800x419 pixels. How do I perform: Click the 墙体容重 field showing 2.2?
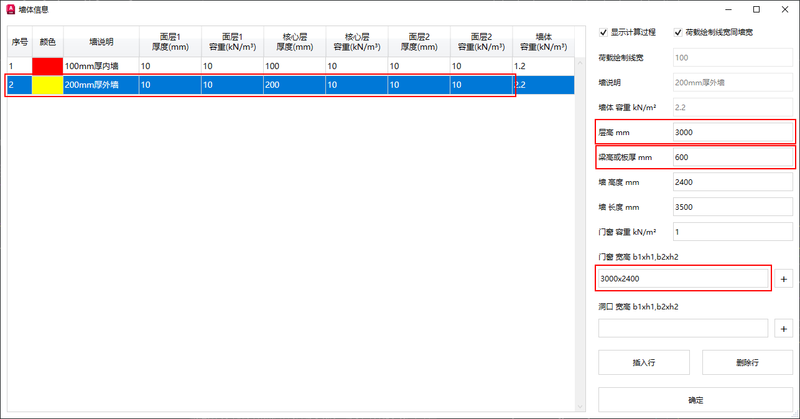pos(733,107)
